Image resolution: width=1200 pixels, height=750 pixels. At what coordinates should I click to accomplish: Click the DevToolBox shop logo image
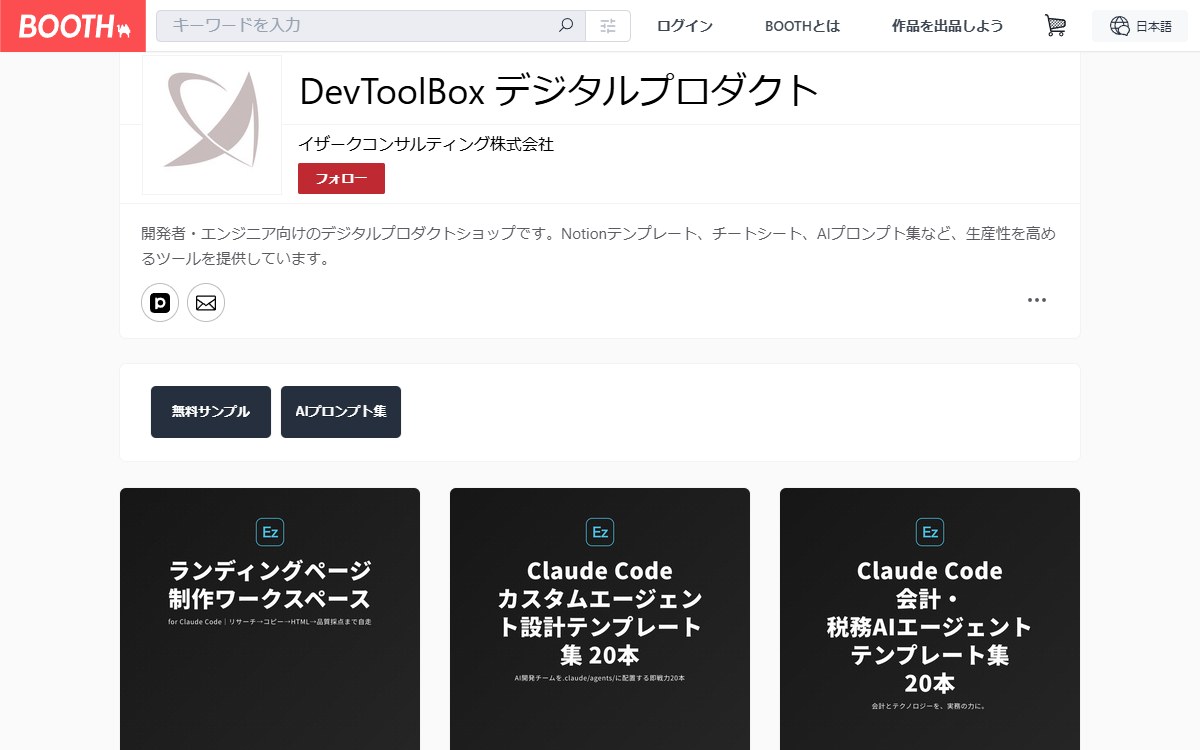point(212,123)
